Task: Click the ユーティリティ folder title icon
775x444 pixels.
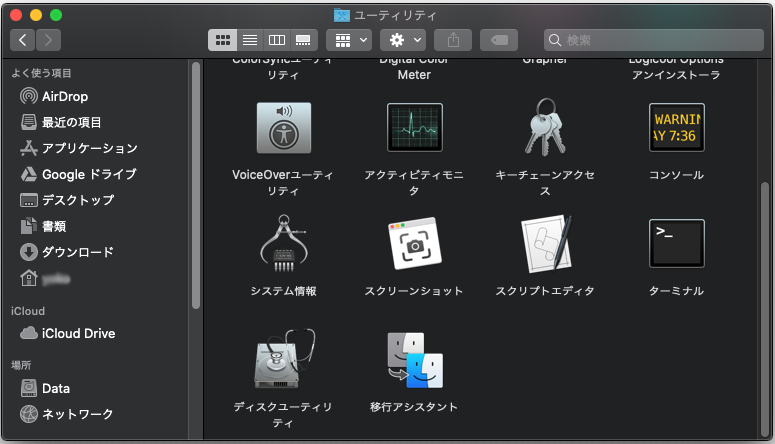Action: point(342,15)
